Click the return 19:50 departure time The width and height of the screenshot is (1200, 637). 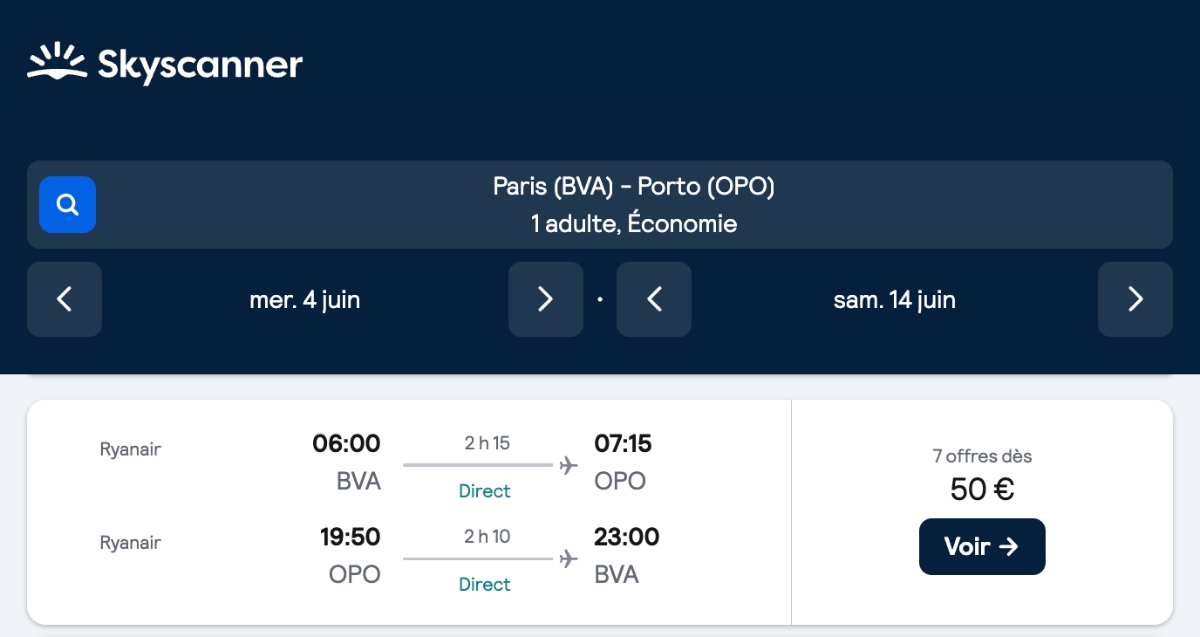[x=350, y=537]
